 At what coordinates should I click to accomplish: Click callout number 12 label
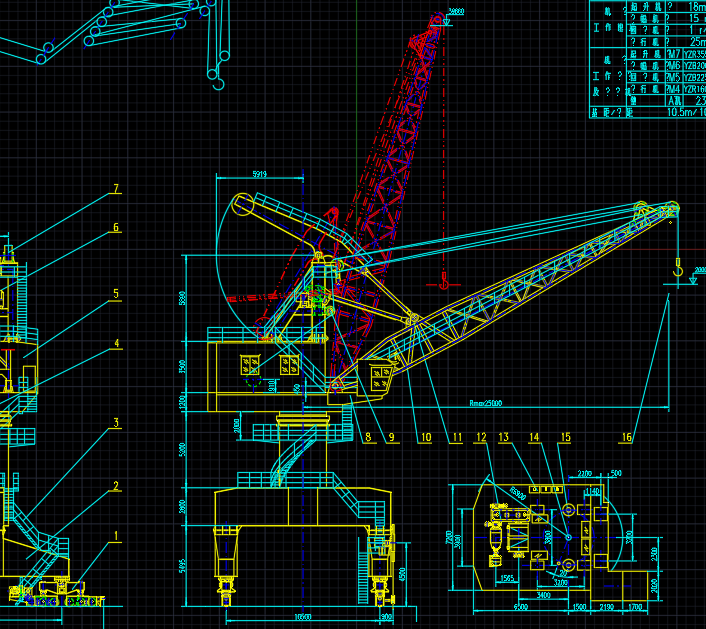tap(481, 437)
